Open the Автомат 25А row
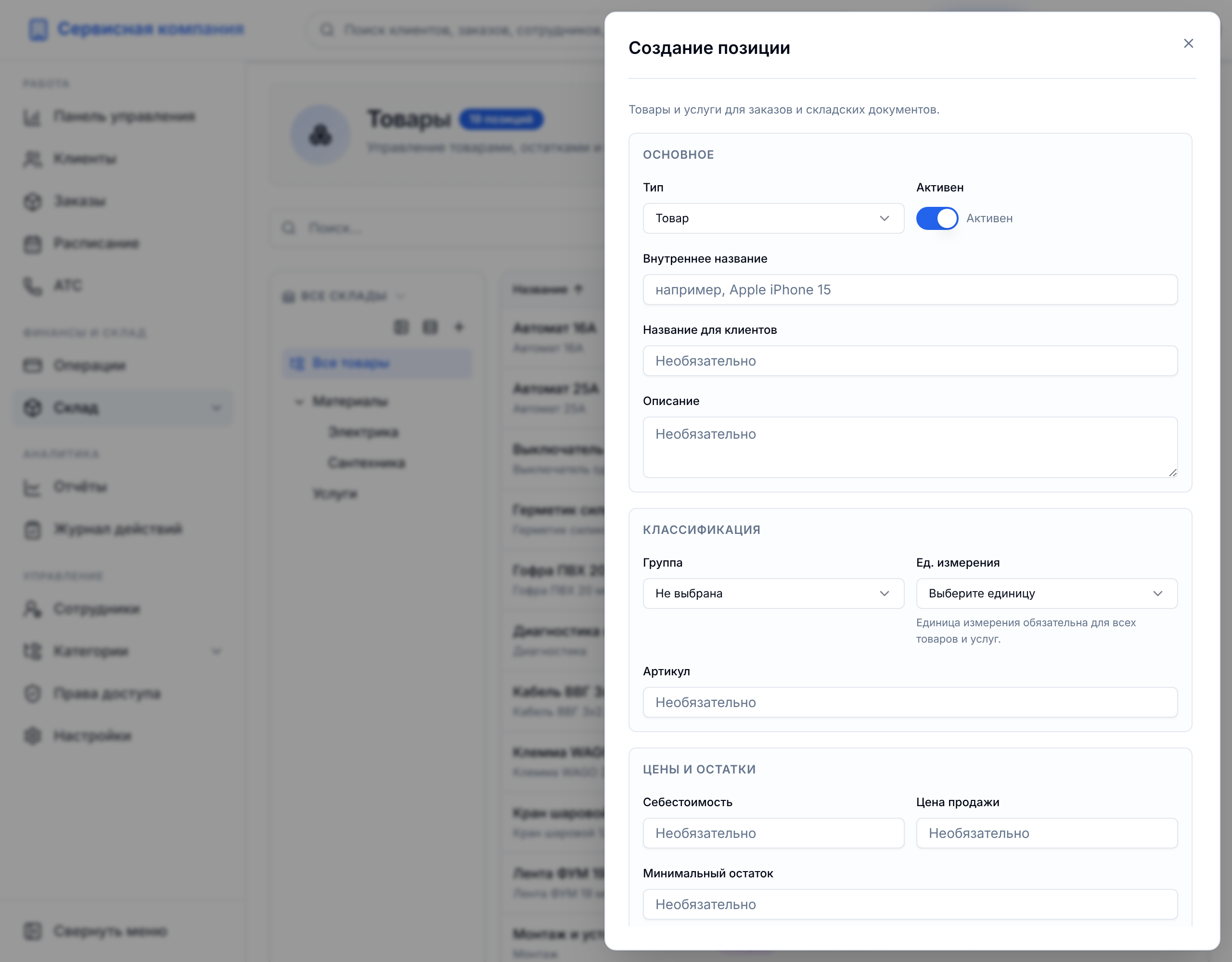Image resolution: width=1232 pixels, height=962 pixels. pyautogui.click(x=554, y=398)
